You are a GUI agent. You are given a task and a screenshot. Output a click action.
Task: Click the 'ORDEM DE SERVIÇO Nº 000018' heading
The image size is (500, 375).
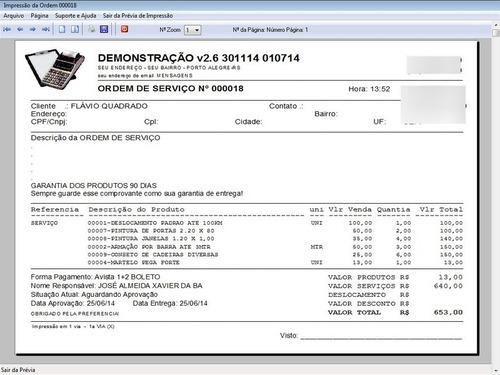[x=170, y=89]
